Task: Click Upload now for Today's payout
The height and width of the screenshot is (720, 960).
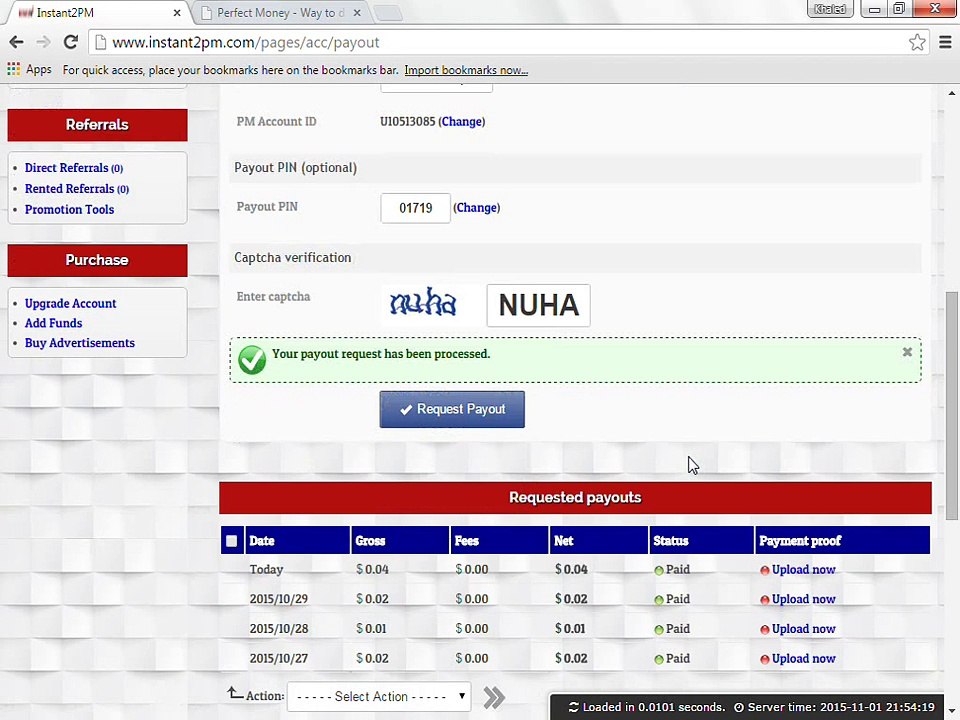Action: [803, 569]
